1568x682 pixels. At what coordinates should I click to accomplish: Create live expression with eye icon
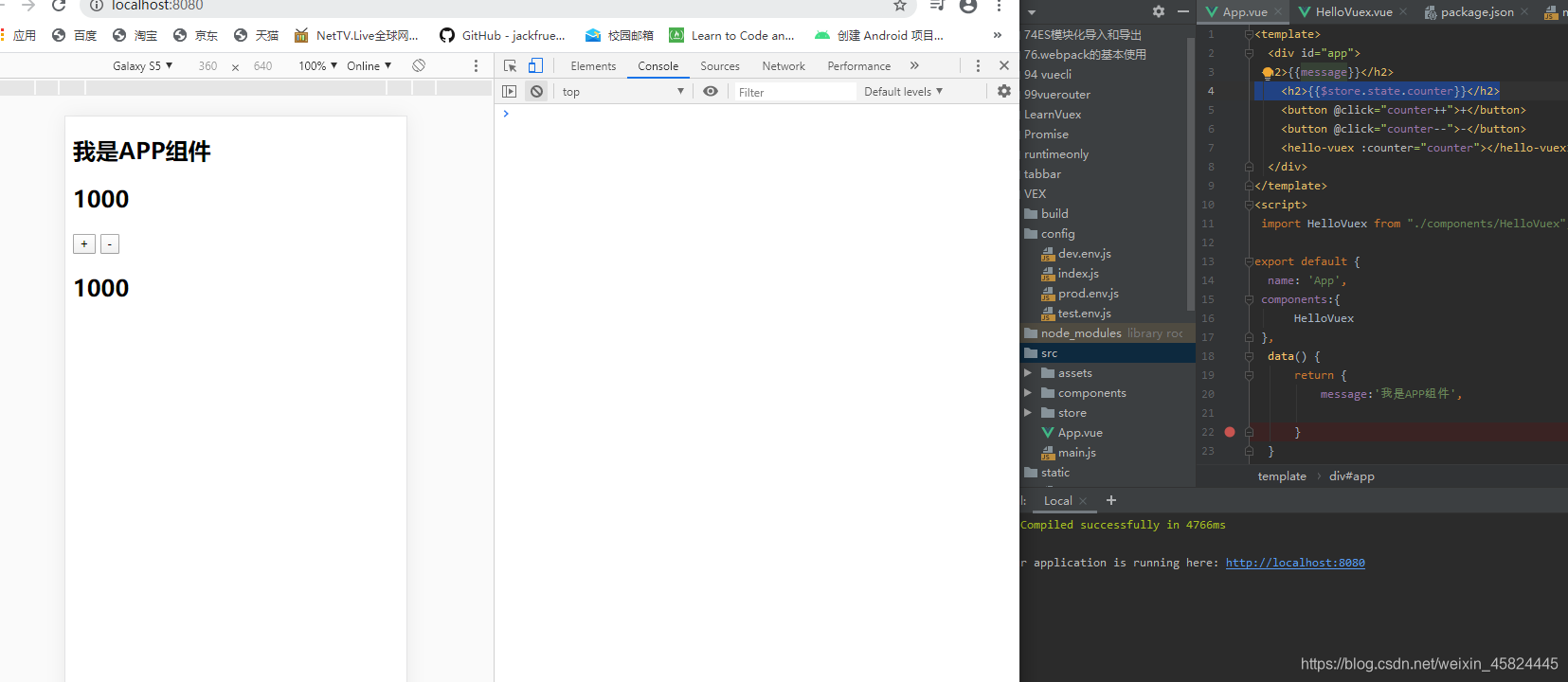click(x=711, y=91)
